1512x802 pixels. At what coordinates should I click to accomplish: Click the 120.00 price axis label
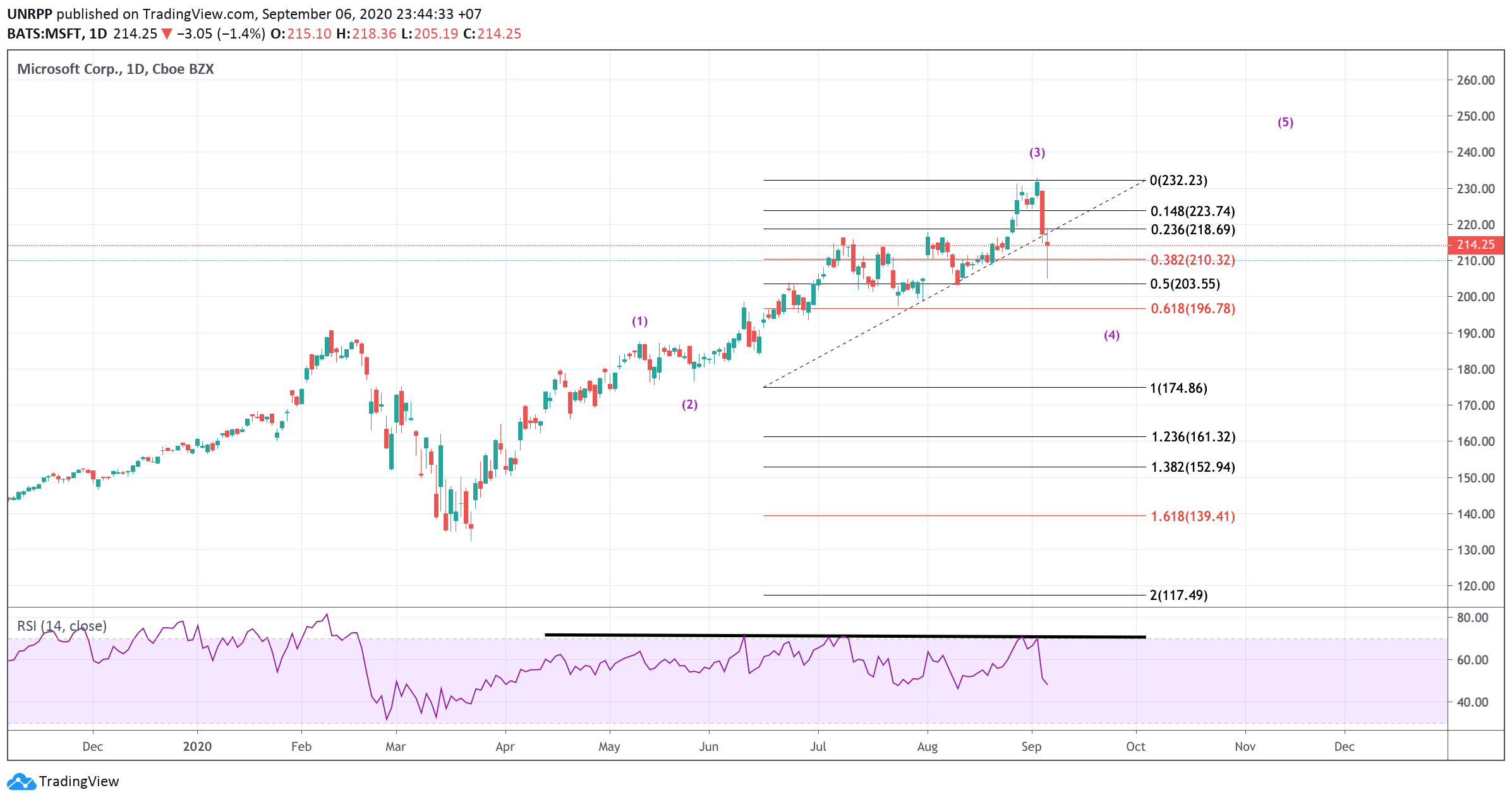[1476, 586]
